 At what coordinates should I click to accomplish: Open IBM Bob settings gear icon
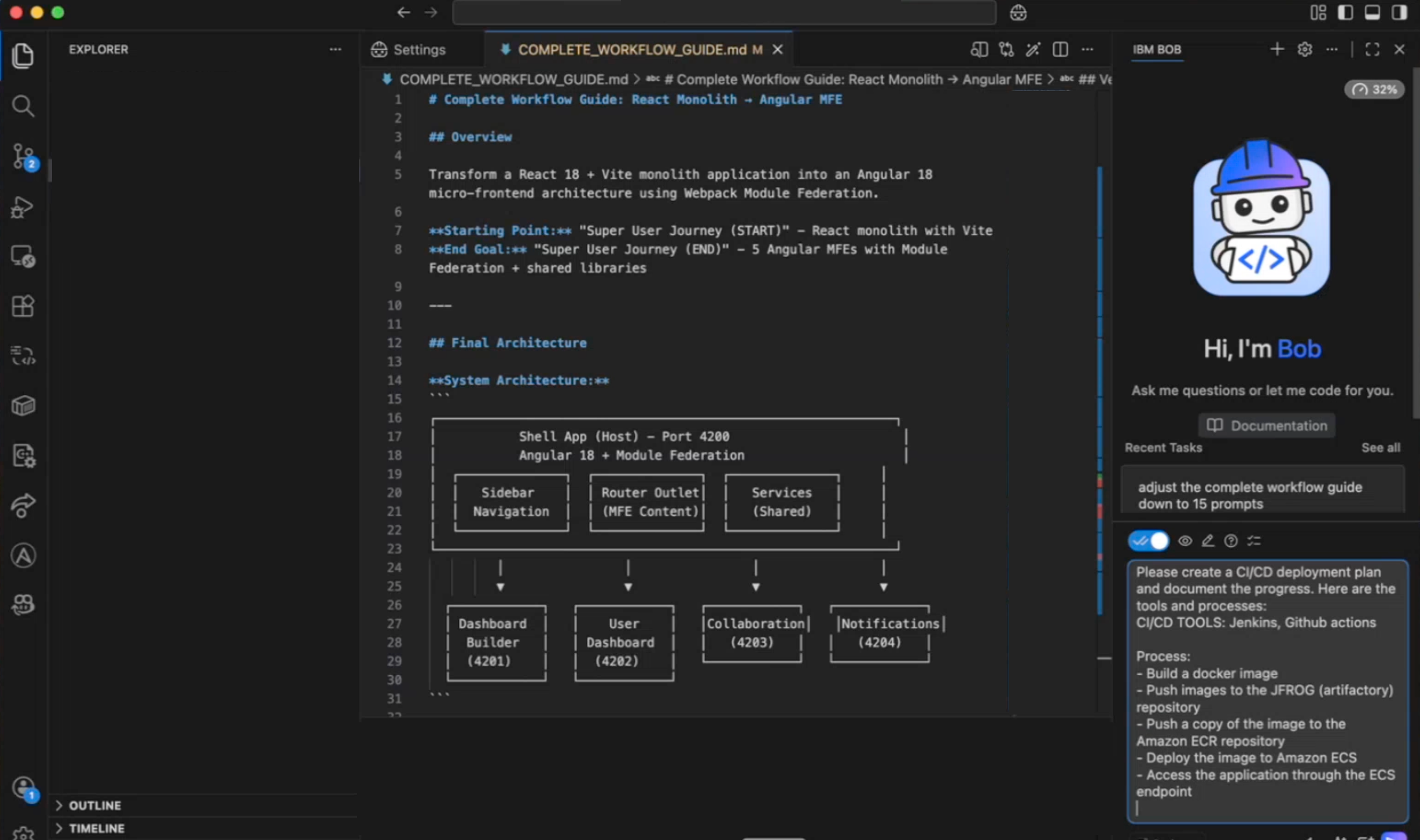tap(1304, 49)
